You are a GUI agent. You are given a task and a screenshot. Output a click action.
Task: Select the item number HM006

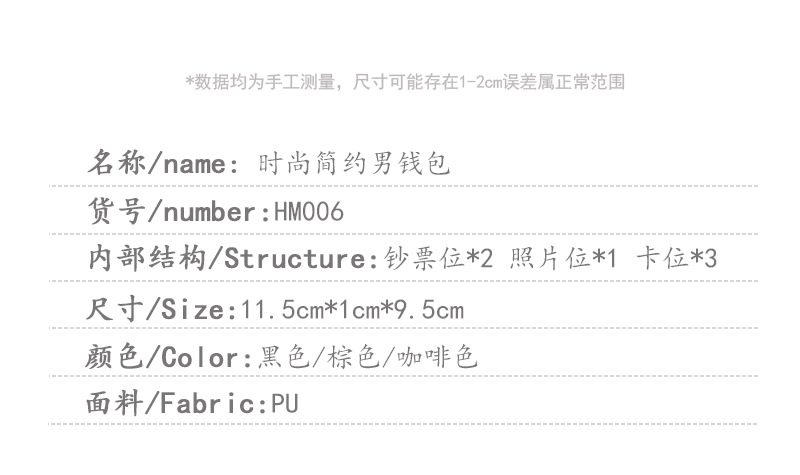(x=307, y=212)
